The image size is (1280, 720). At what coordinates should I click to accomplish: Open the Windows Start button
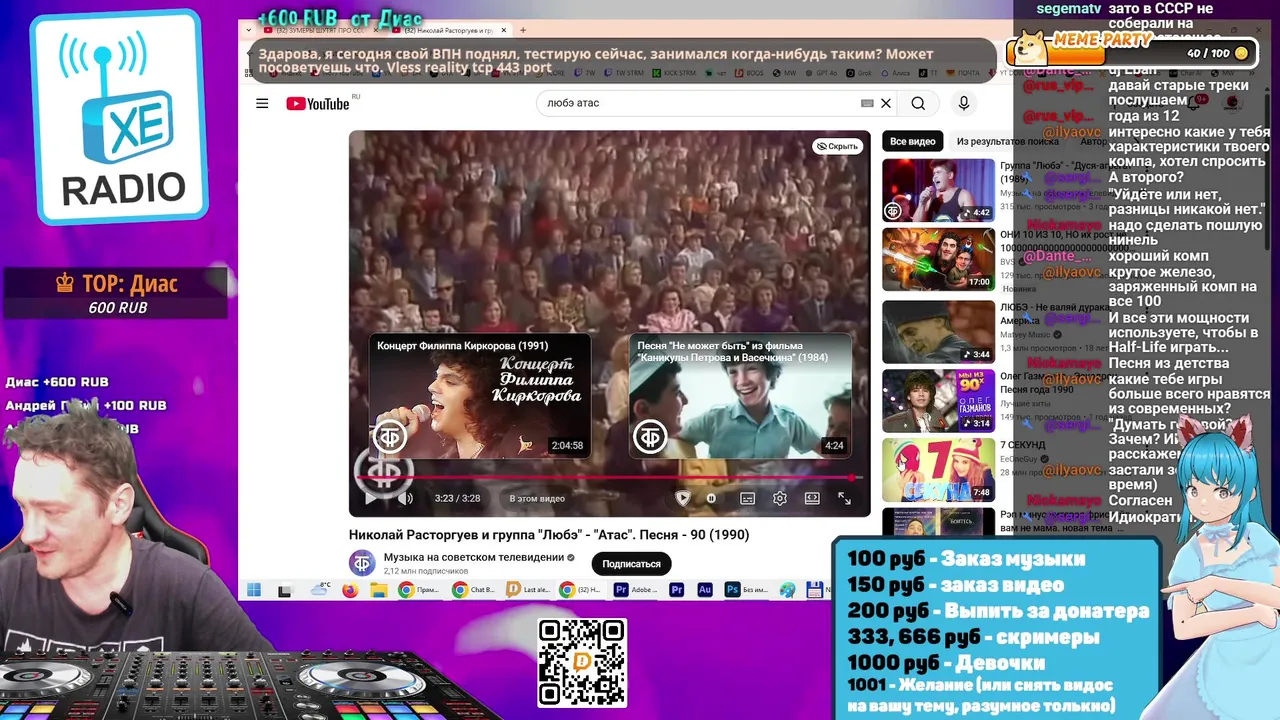click(x=254, y=590)
